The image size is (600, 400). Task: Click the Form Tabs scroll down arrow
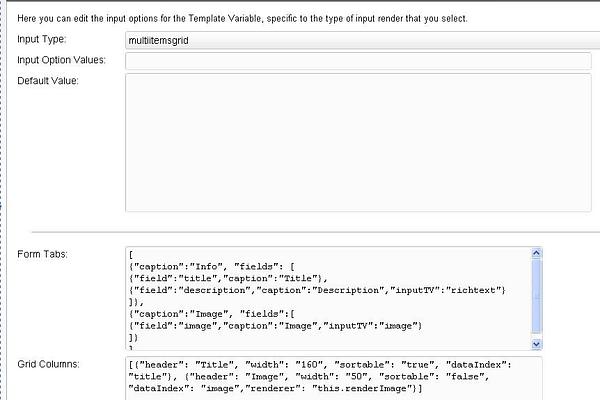point(536,344)
